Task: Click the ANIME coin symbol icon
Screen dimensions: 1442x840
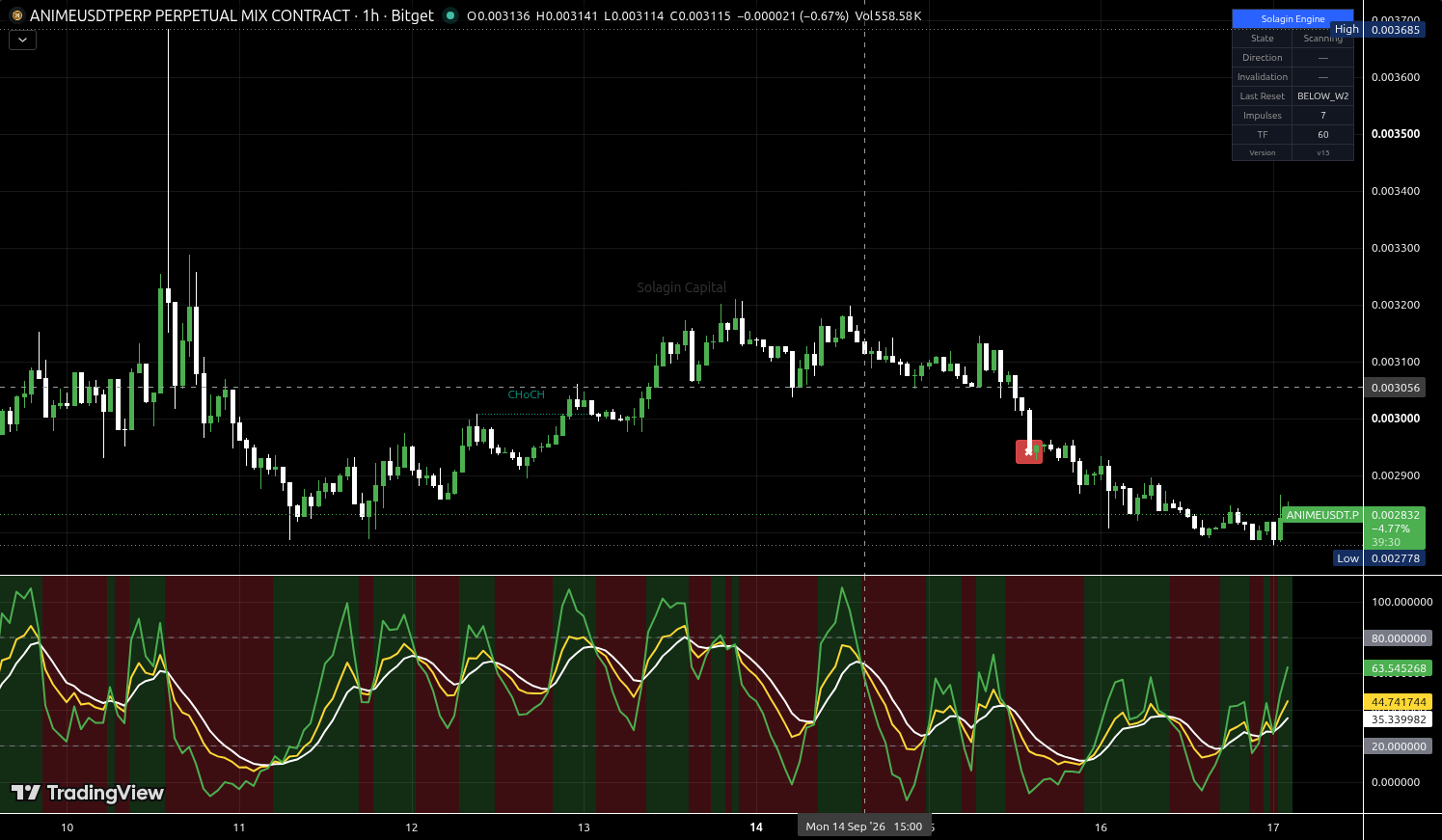Action: (x=16, y=15)
